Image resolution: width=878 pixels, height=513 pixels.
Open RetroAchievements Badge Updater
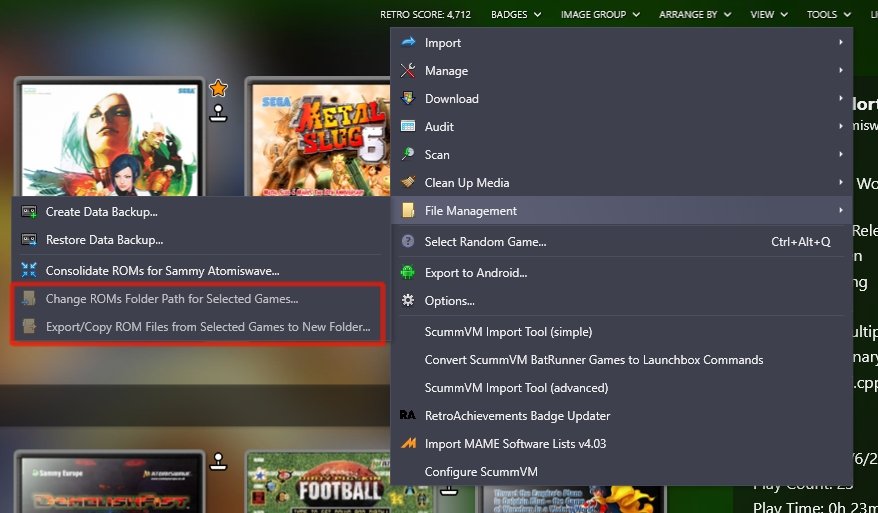tap(622, 416)
